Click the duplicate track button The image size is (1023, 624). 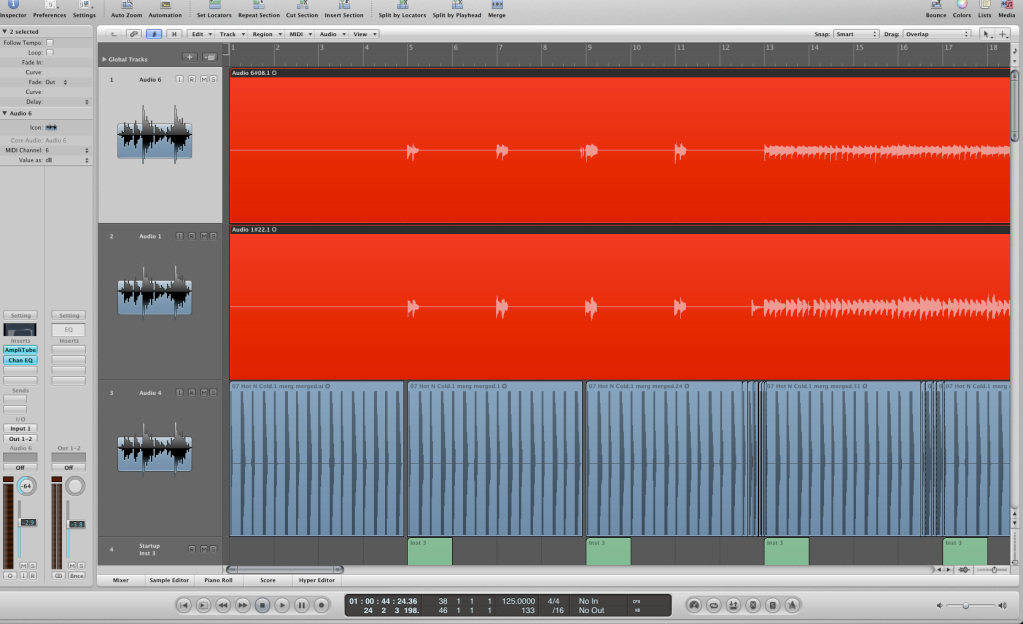pos(209,57)
